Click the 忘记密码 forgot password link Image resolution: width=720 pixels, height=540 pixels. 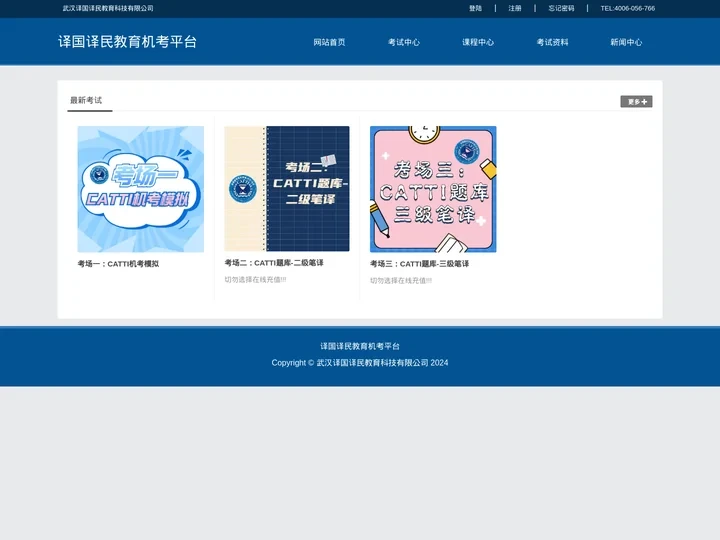coord(561,8)
